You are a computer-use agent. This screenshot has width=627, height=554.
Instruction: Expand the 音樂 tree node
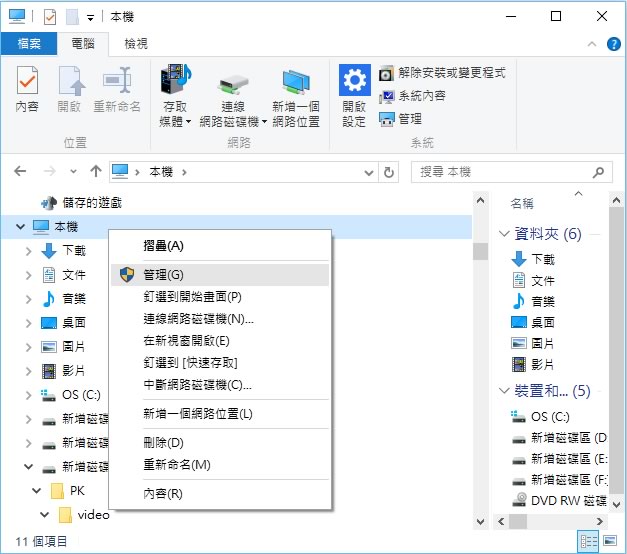click(x=28, y=299)
